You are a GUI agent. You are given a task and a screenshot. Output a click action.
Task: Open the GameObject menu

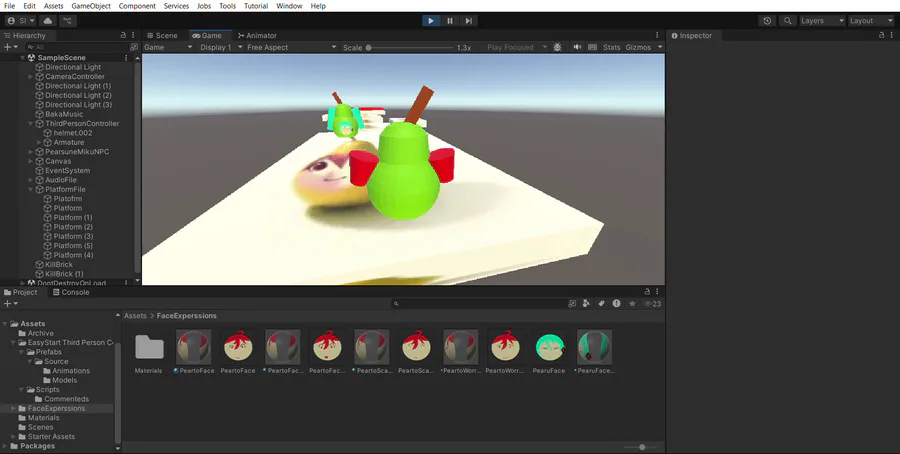click(x=91, y=6)
